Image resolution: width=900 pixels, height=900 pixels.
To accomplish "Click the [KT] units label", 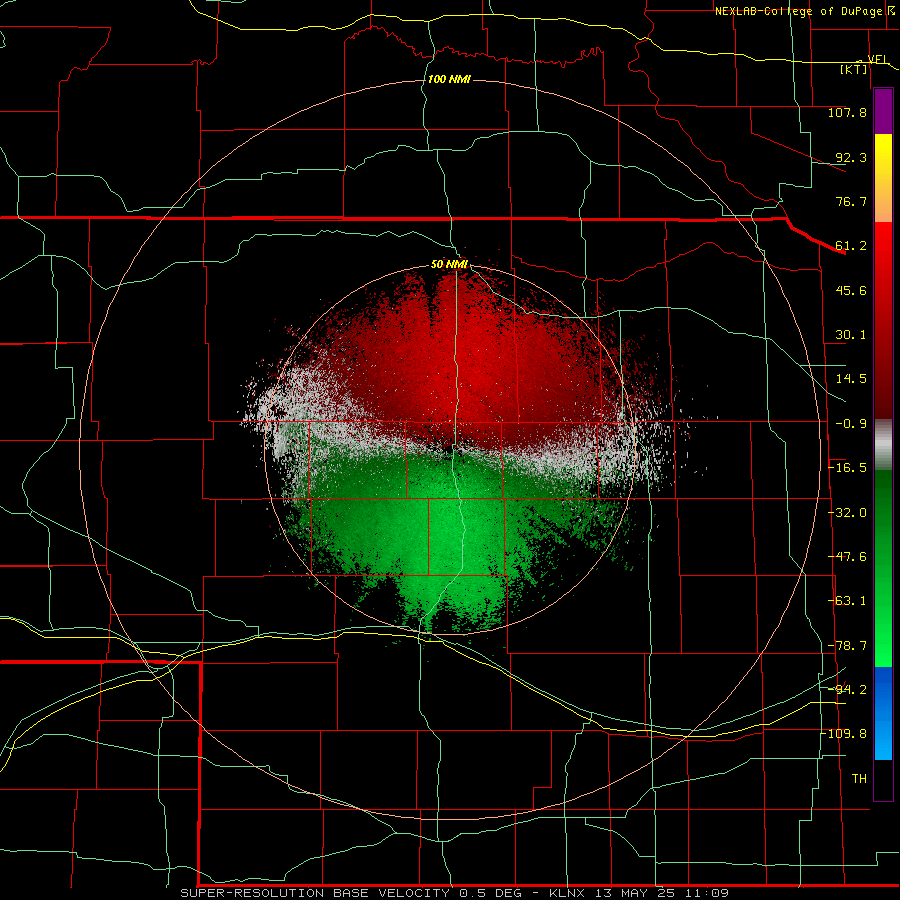I will pyautogui.click(x=853, y=69).
